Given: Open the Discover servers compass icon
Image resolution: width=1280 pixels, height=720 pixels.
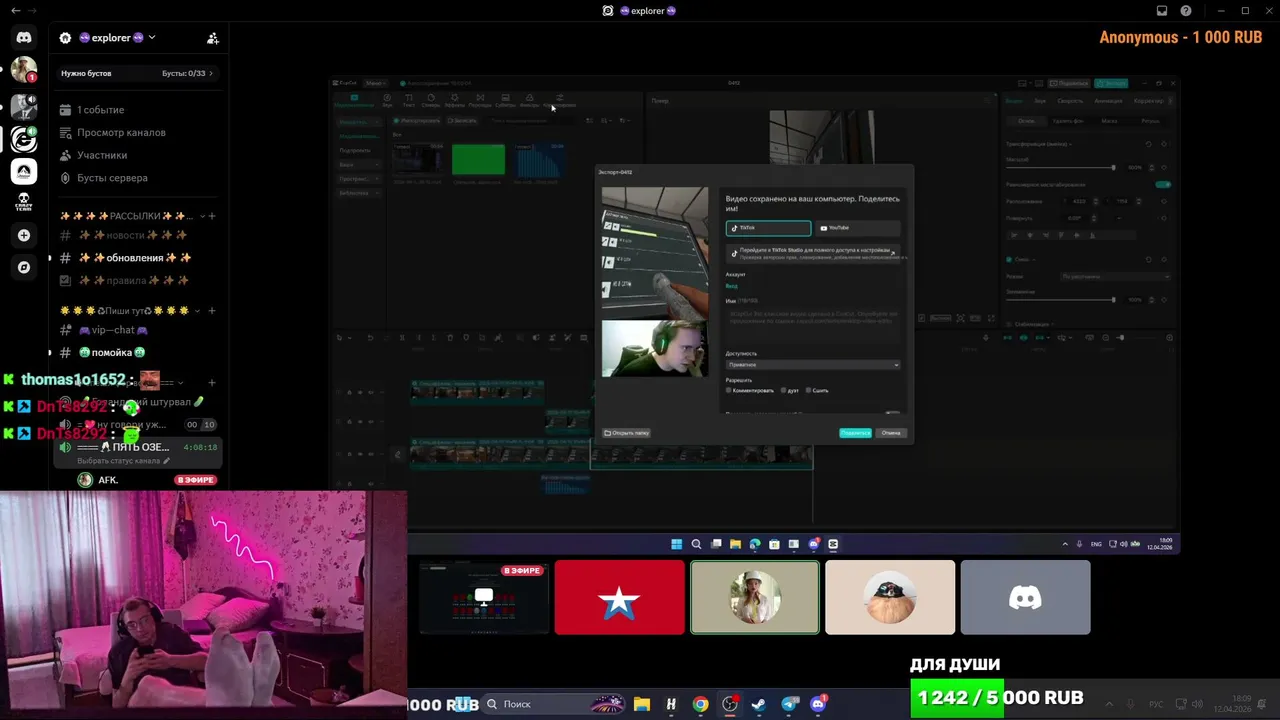Looking at the screenshot, I should click(24, 267).
